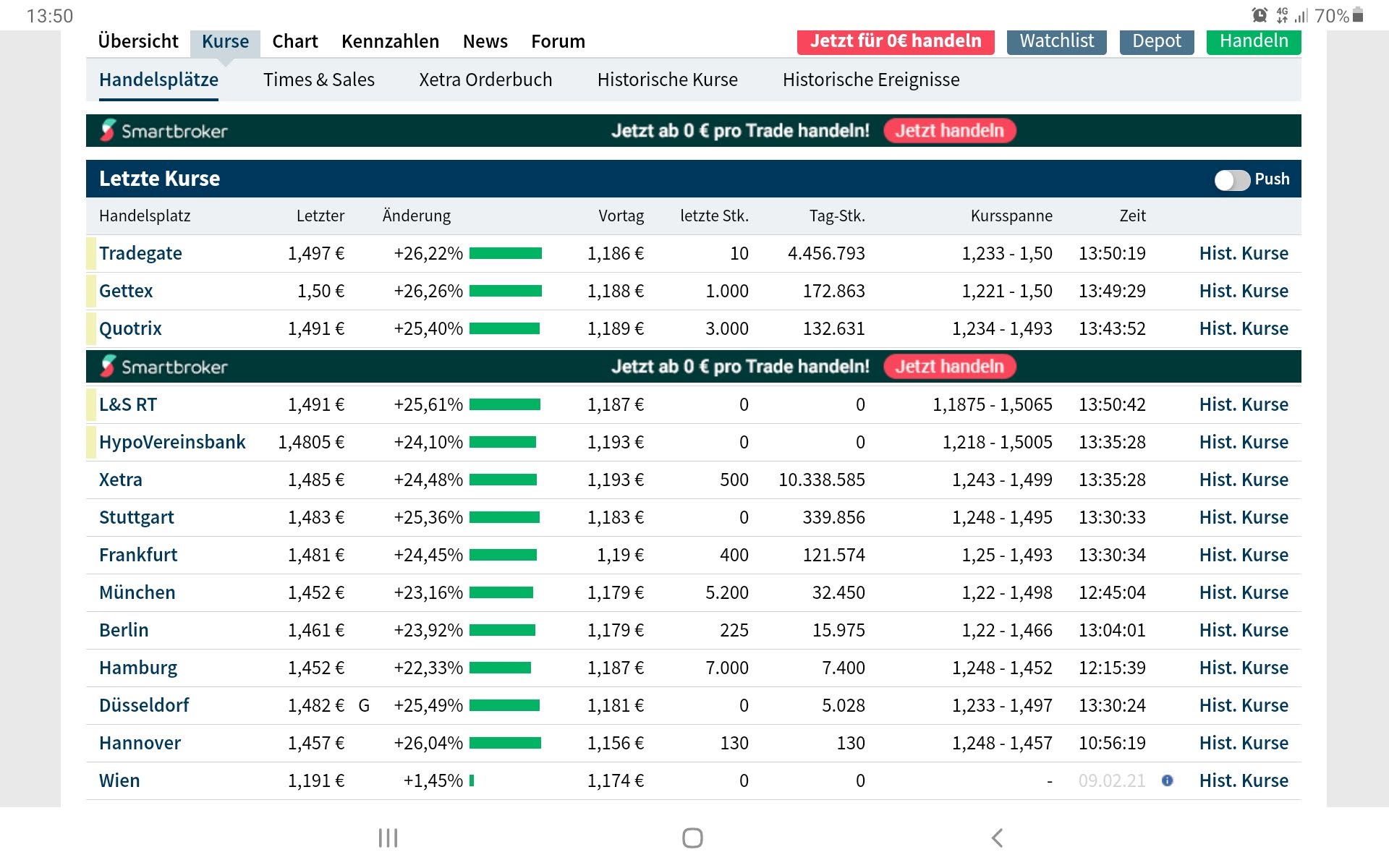
Task: Tap the alarm icon in status bar
Action: point(1260,15)
